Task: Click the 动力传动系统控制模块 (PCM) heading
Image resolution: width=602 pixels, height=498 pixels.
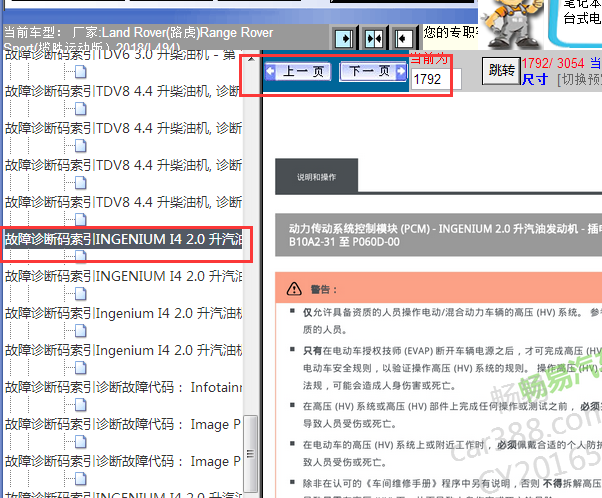Action: click(438, 235)
